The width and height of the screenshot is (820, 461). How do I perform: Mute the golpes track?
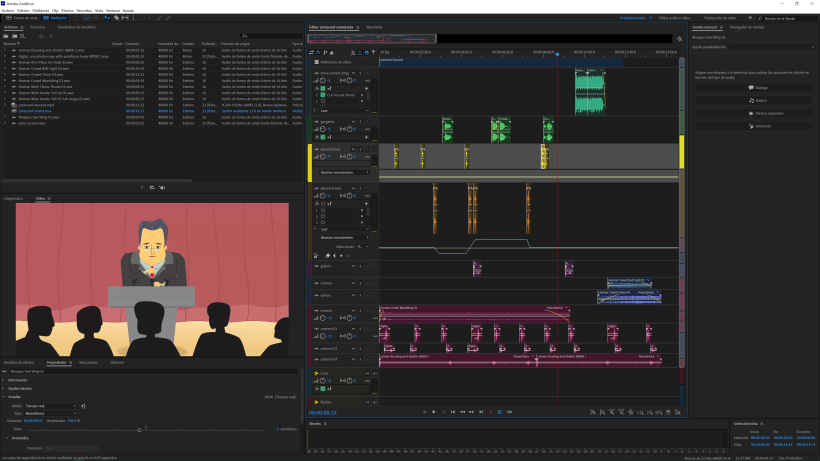pyautogui.click(x=354, y=266)
